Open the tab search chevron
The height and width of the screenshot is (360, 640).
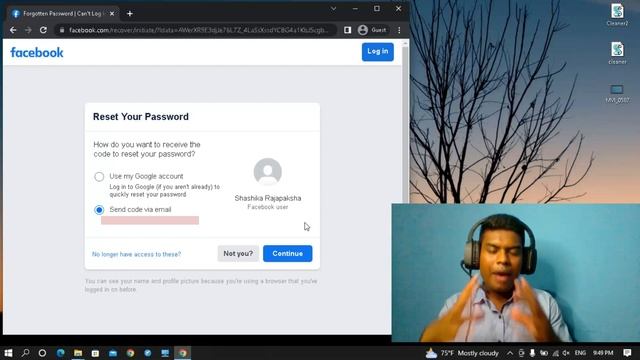pos(333,8)
